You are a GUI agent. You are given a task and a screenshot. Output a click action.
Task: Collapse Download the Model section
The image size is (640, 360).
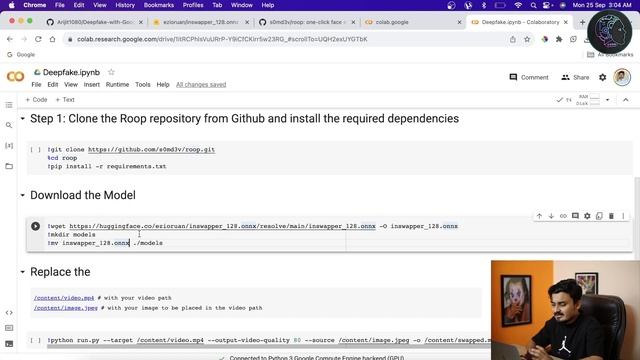tap(23, 195)
